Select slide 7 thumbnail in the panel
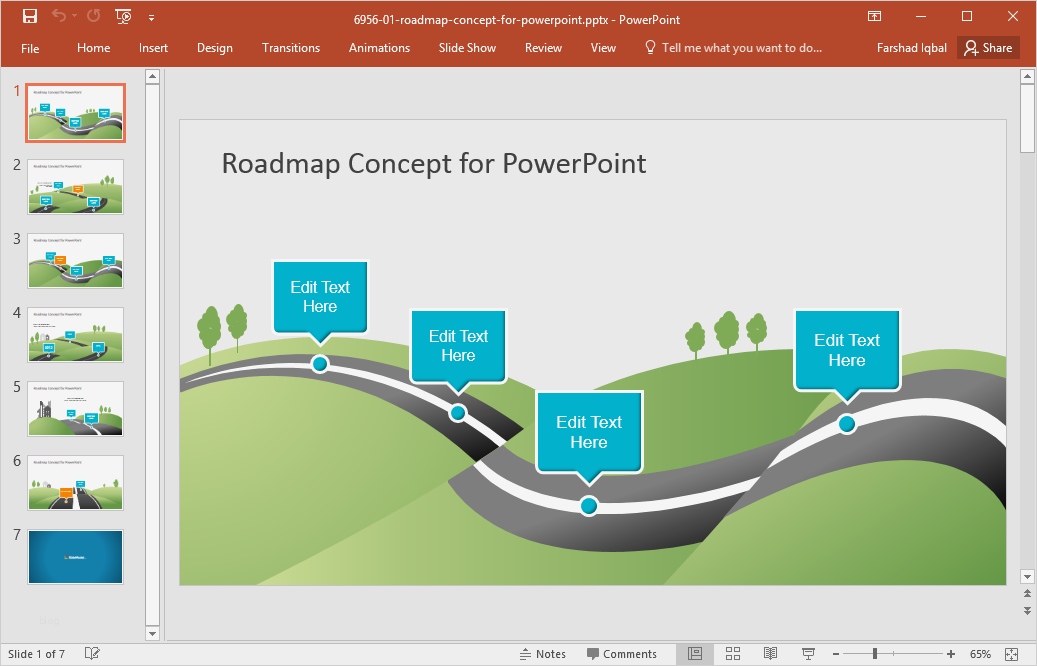The width and height of the screenshot is (1037, 666). point(75,556)
